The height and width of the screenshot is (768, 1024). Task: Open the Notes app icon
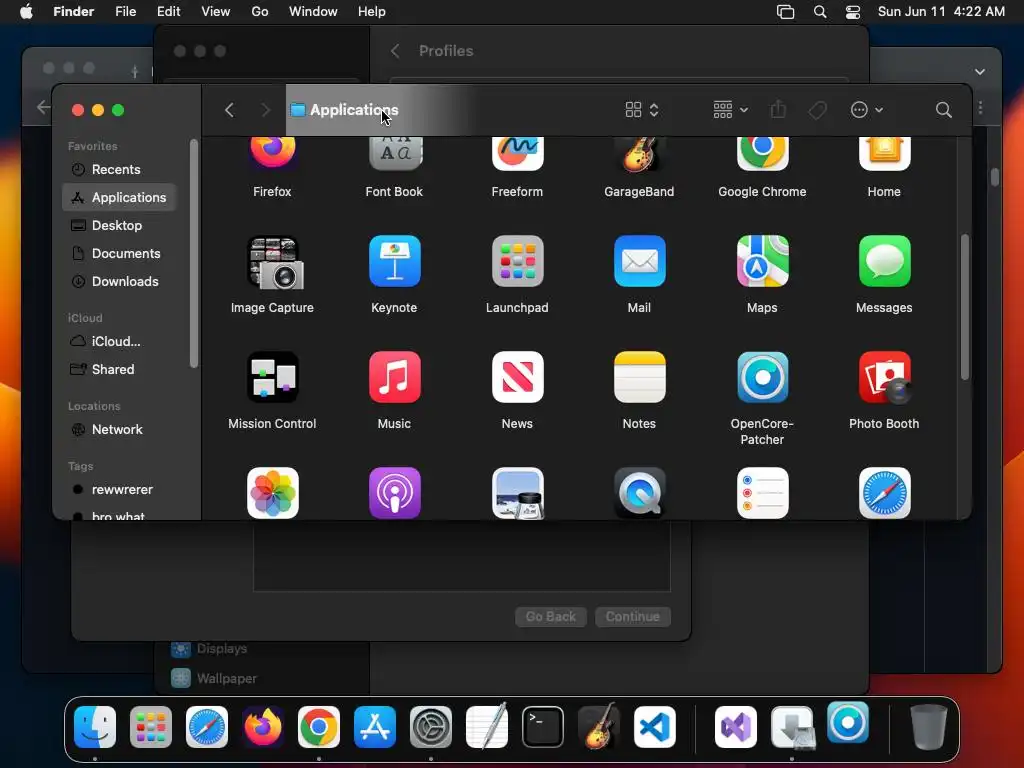click(639, 377)
